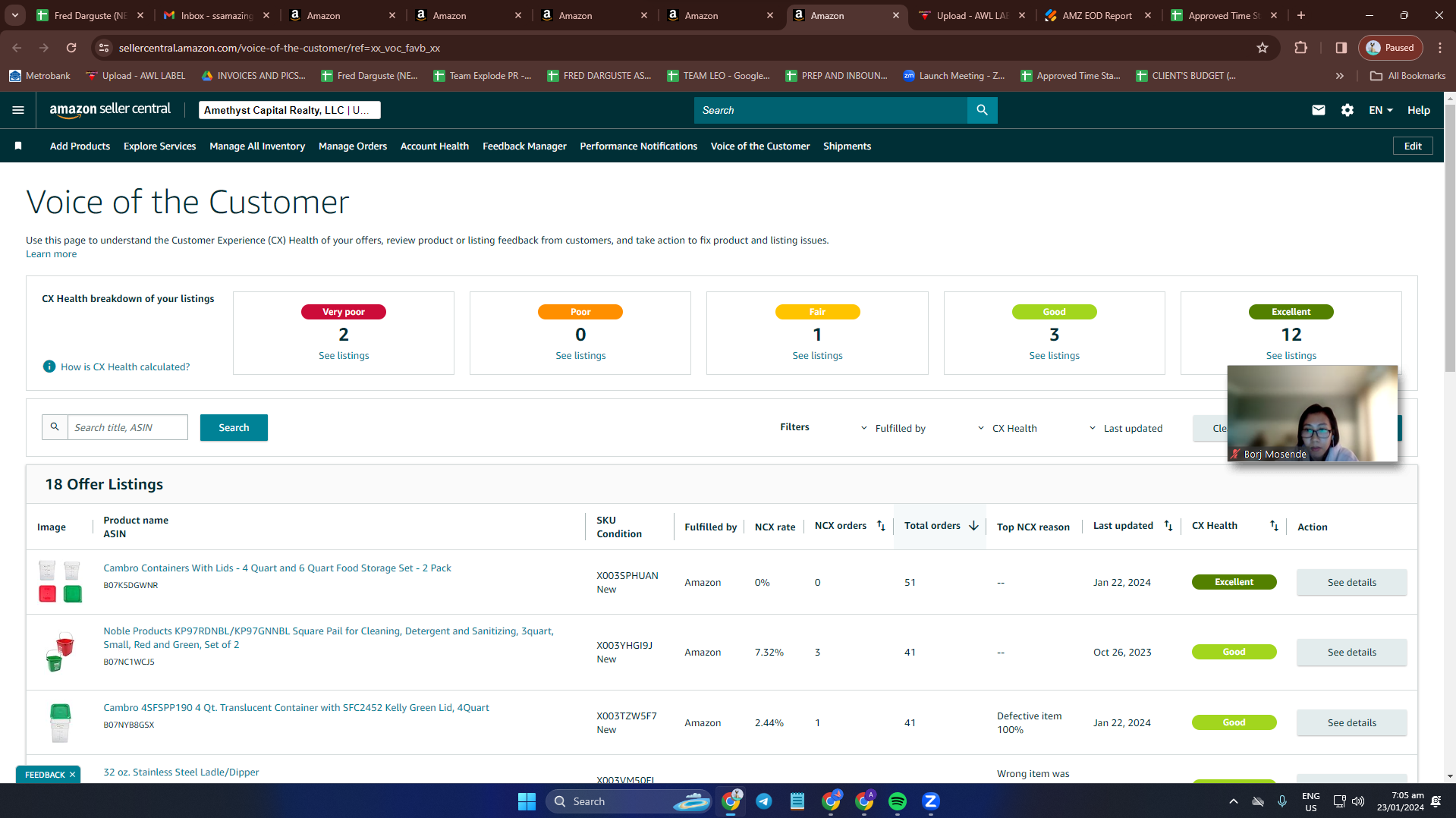Image resolution: width=1456 pixels, height=818 pixels.
Task: Click the info icon beside CX Health calculated
Action: (x=49, y=367)
